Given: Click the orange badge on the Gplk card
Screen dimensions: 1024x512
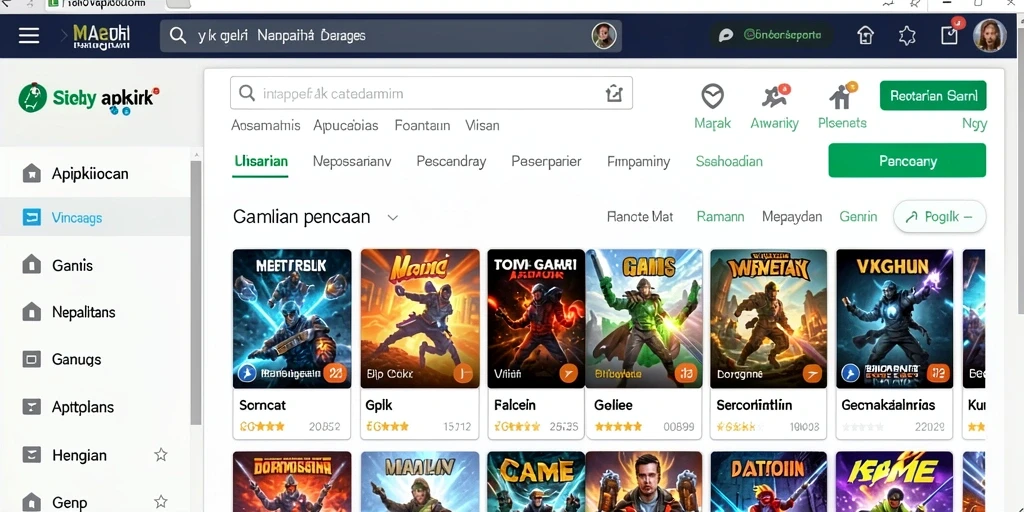Looking at the screenshot, I should [x=463, y=374].
